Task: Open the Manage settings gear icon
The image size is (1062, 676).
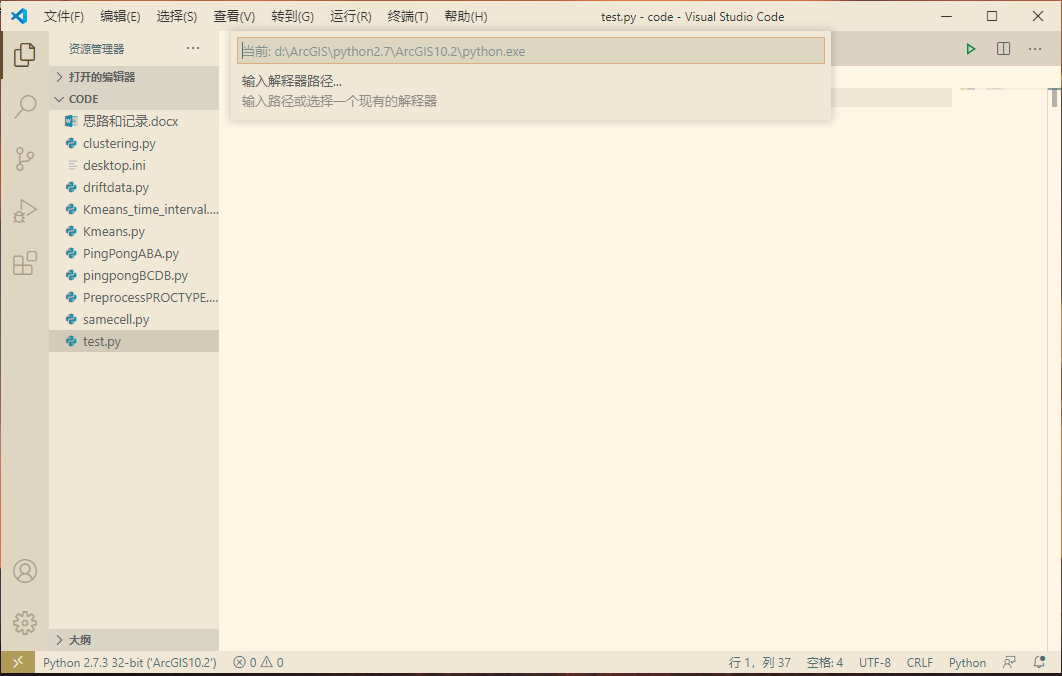Action: point(24,620)
